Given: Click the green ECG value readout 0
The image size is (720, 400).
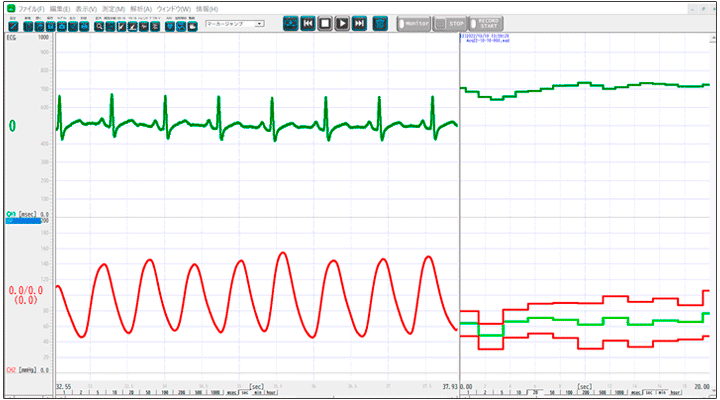Looking at the screenshot, I should (x=12, y=126).
